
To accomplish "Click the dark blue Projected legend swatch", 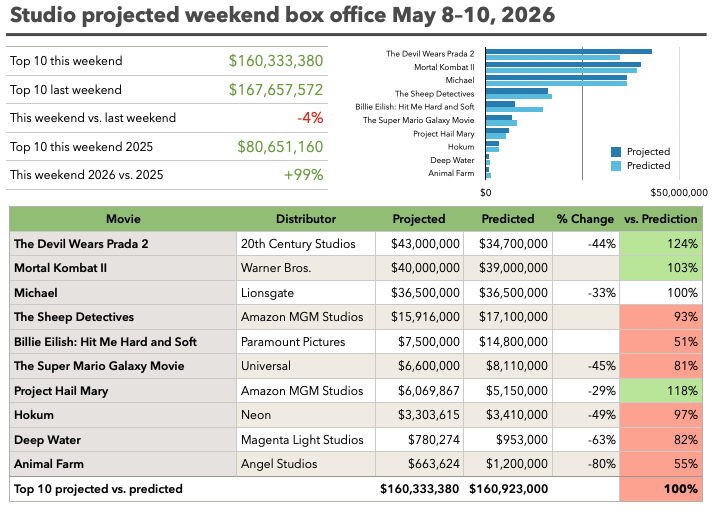I will (x=616, y=152).
